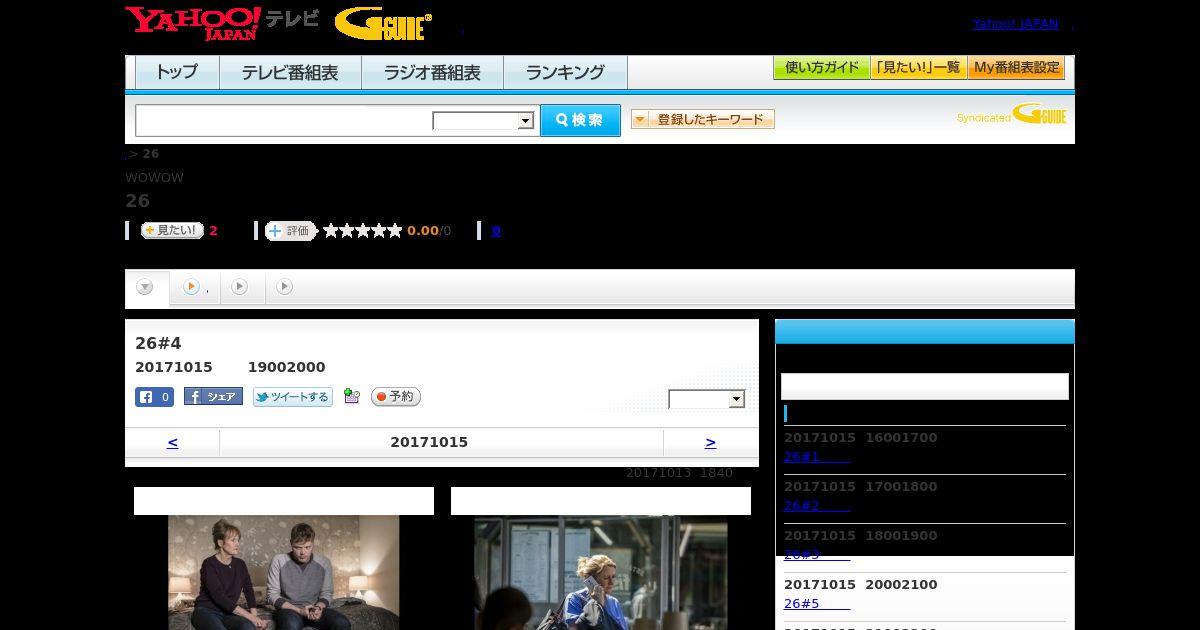
Task: Switch to the ラジオ番組表 tab
Action: coord(432,73)
